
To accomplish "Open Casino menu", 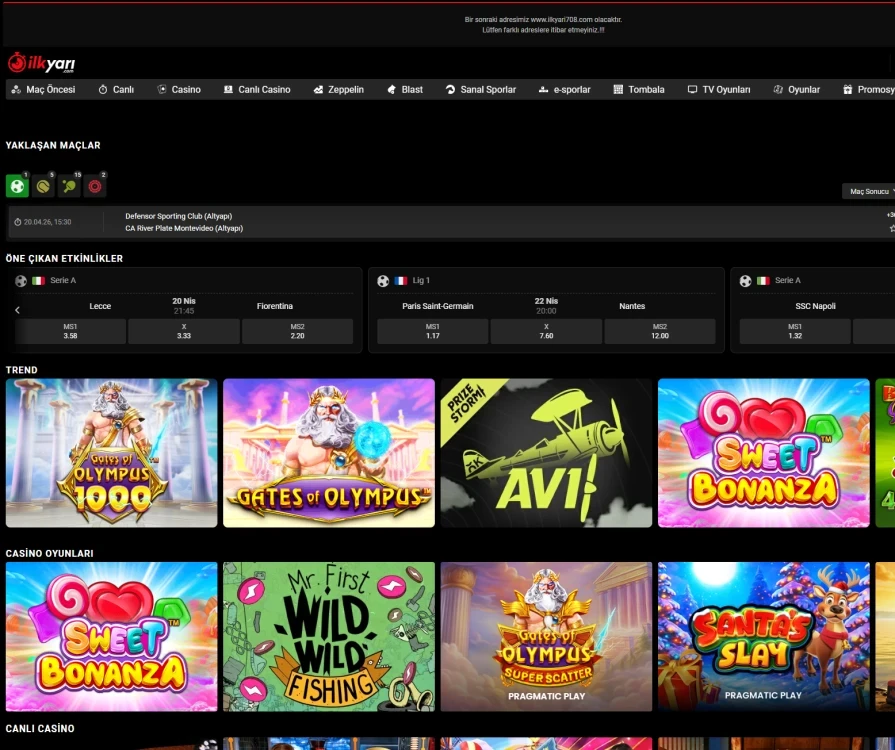I will tap(179, 90).
